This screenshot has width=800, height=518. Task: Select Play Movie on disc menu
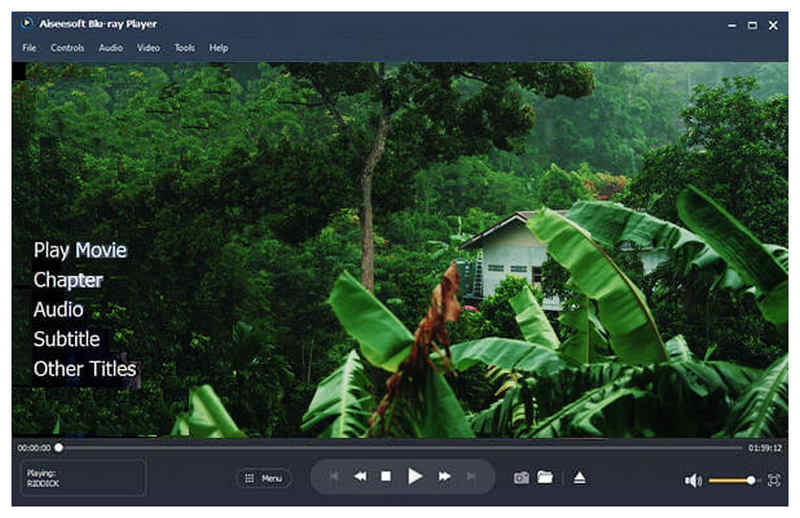[x=80, y=250]
